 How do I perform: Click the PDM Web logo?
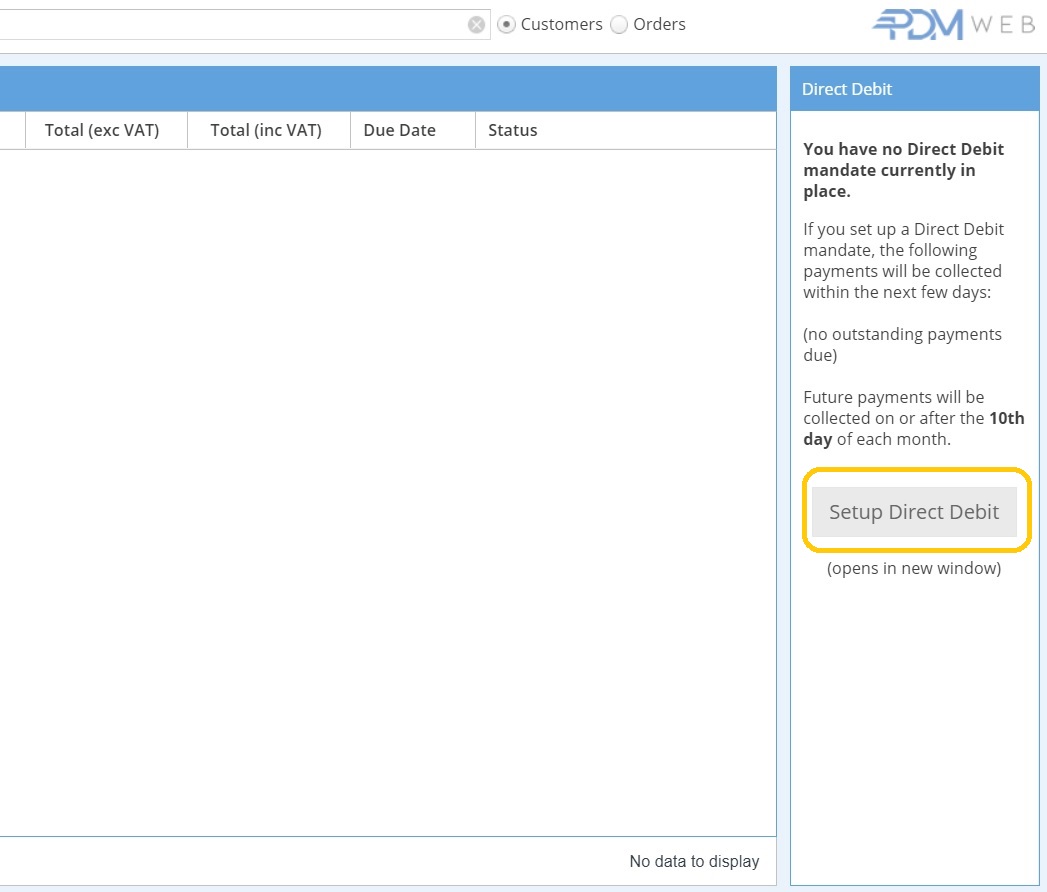pos(953,25)
